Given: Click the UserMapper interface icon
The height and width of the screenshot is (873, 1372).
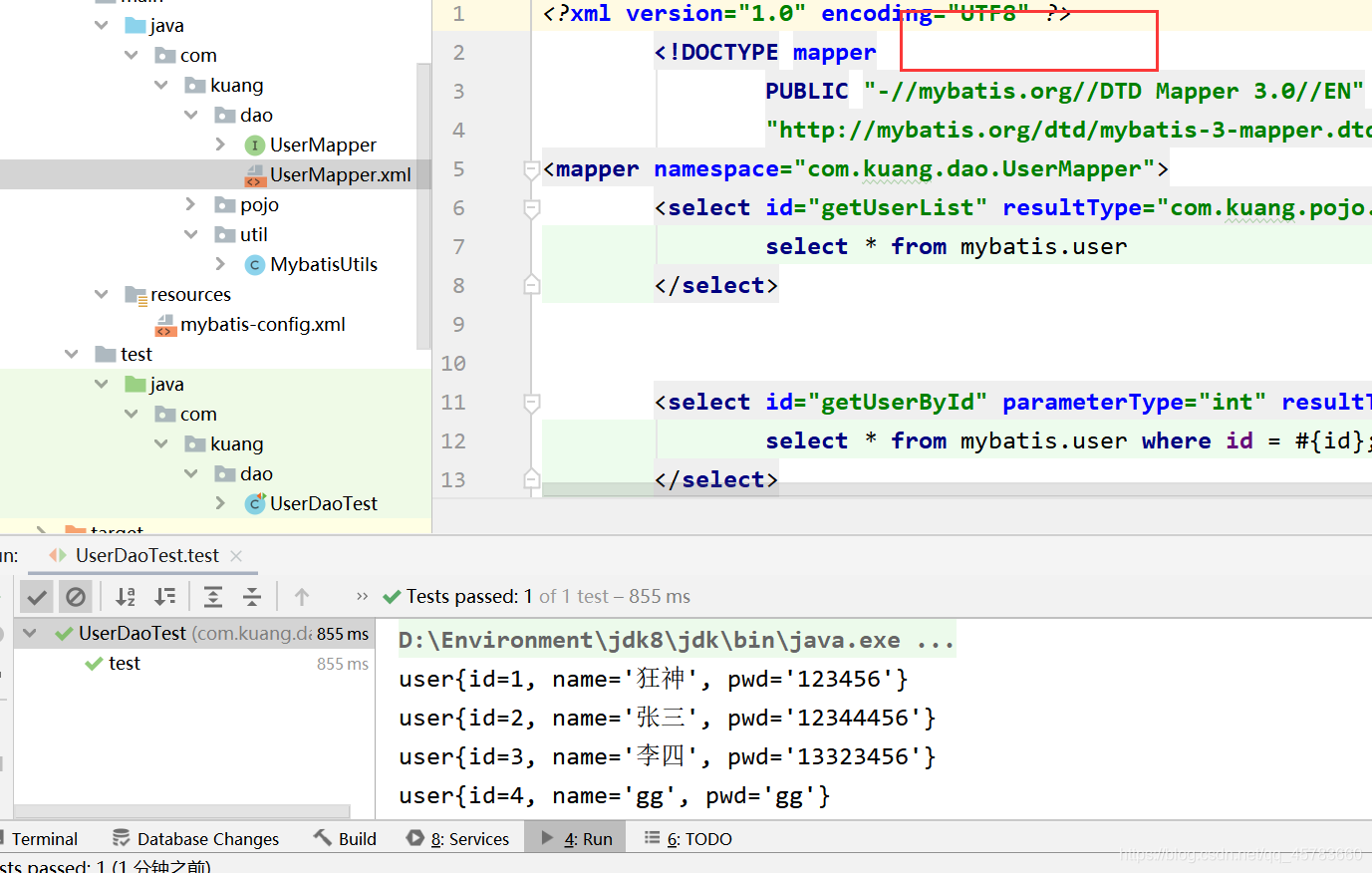Looking at the screenshot, I should pyautogui.click(x=254, y=145).
